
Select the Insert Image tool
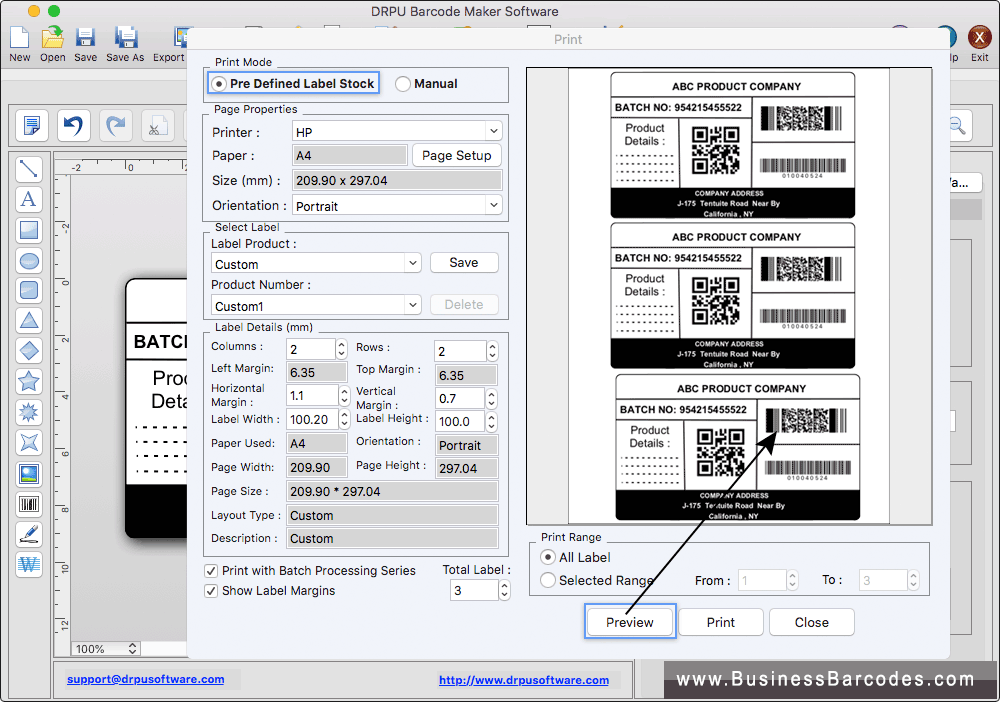pyautogui.click(x=29, y=473)
